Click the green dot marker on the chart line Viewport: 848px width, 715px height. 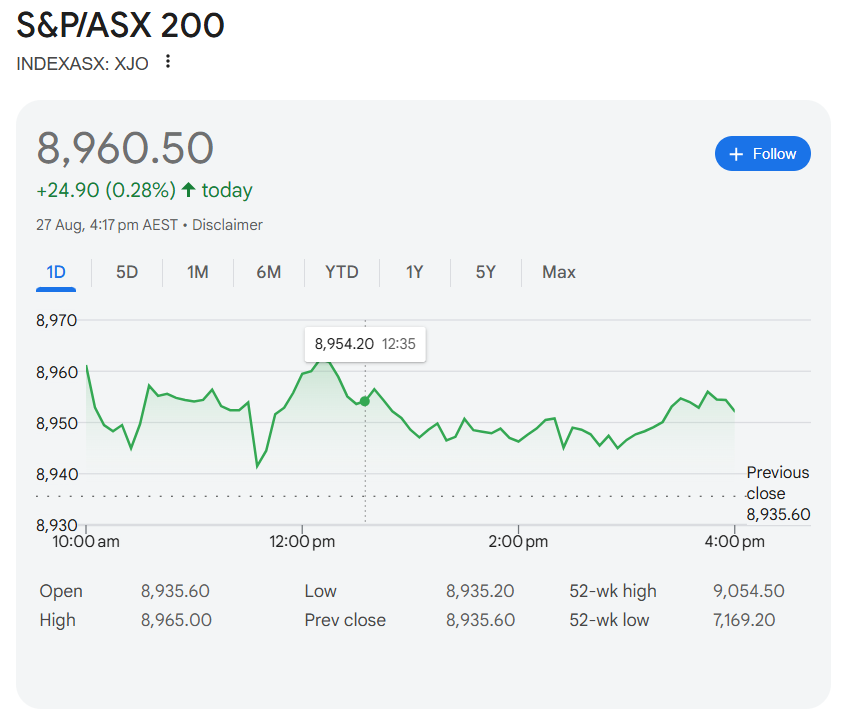click(x=364, y=401)
